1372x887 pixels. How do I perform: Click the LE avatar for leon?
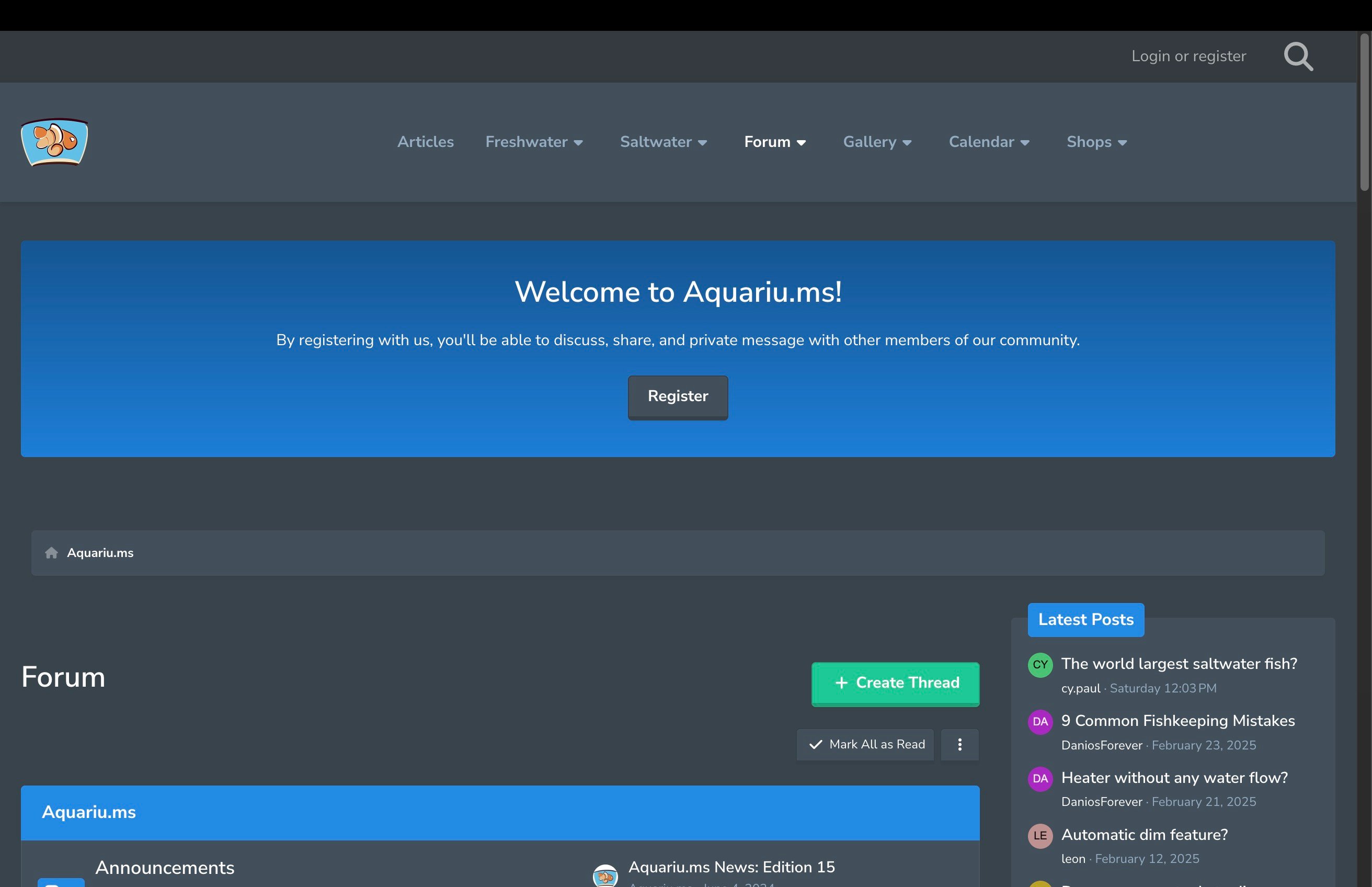point(1040,836)
